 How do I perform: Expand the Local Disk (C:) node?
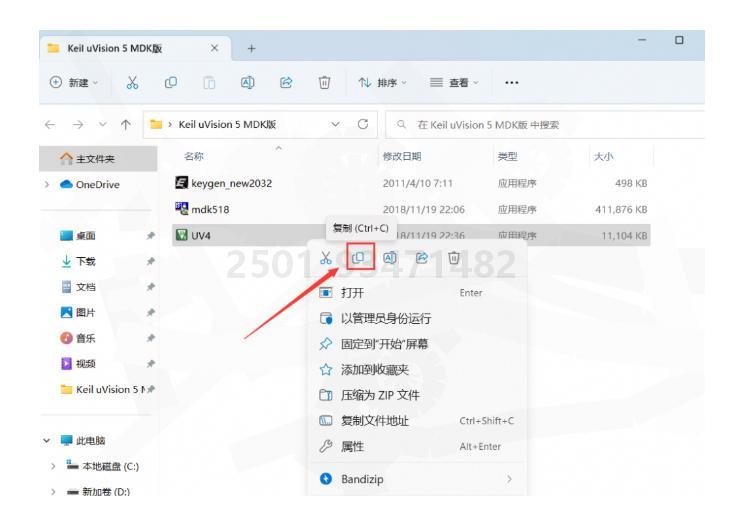coord(53,466)
